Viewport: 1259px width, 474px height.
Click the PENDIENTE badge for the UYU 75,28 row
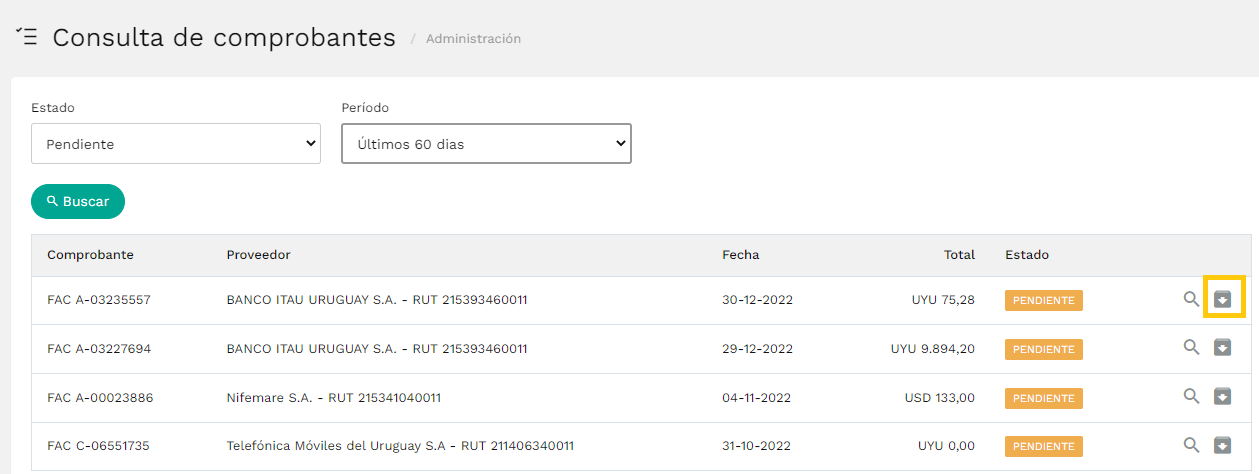coord(1044,300)
